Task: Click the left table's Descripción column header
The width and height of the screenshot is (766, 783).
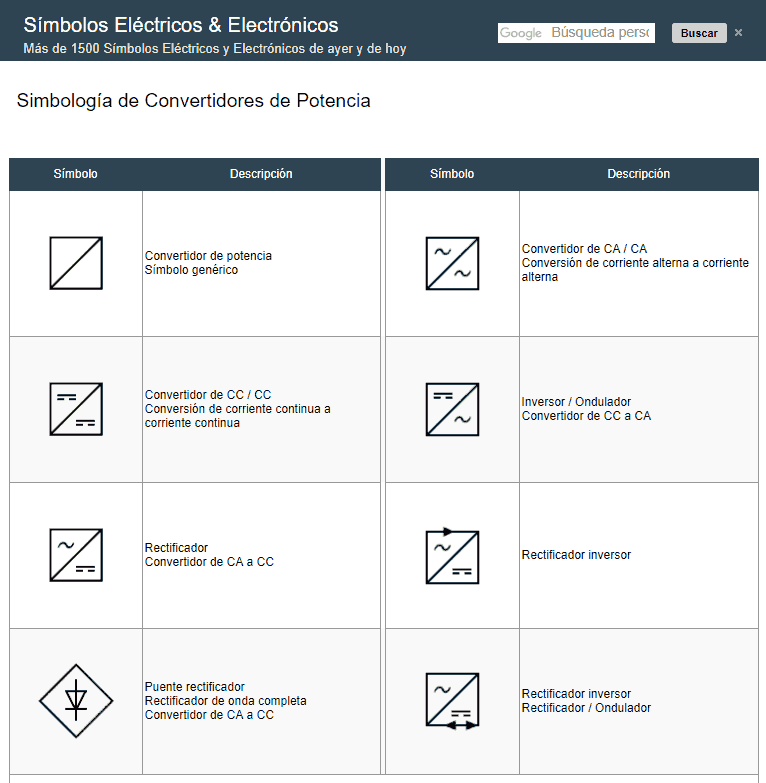Action: point(261,174)
